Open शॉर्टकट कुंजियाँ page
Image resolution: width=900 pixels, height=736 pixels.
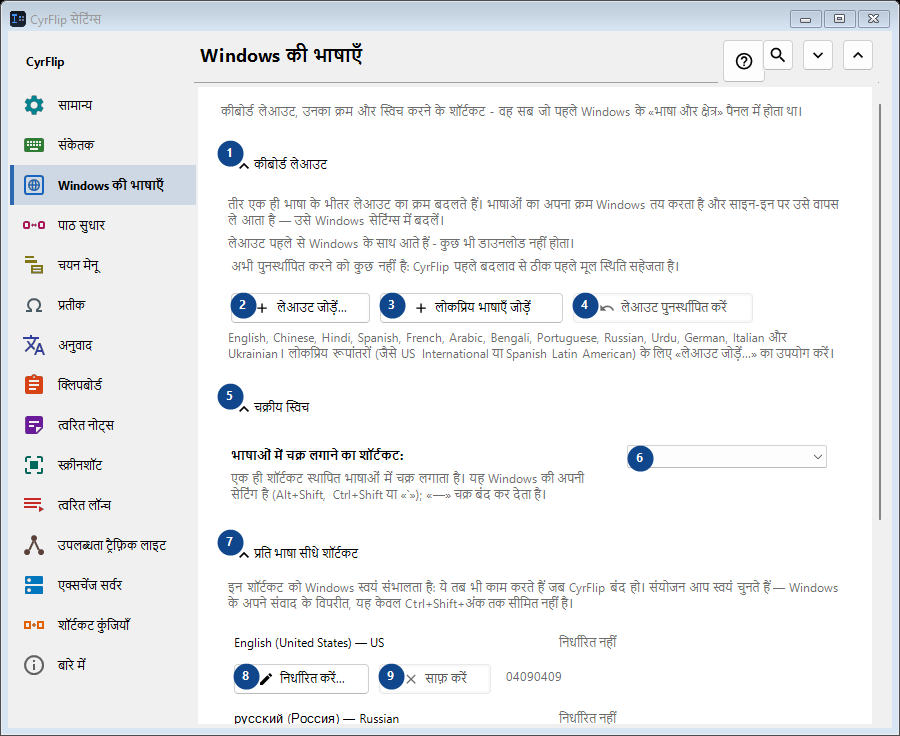pyautogui.click(x=103, y=625)
